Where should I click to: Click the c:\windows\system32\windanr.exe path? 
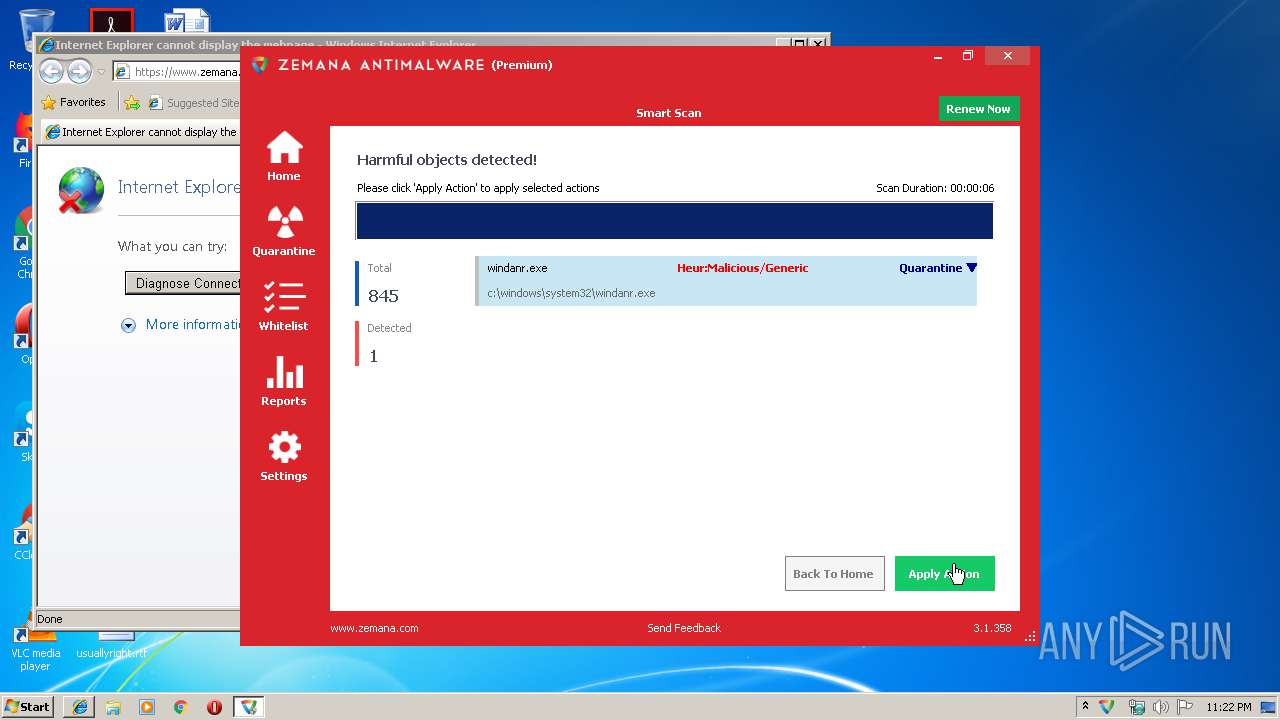click(x=571, y=293)
